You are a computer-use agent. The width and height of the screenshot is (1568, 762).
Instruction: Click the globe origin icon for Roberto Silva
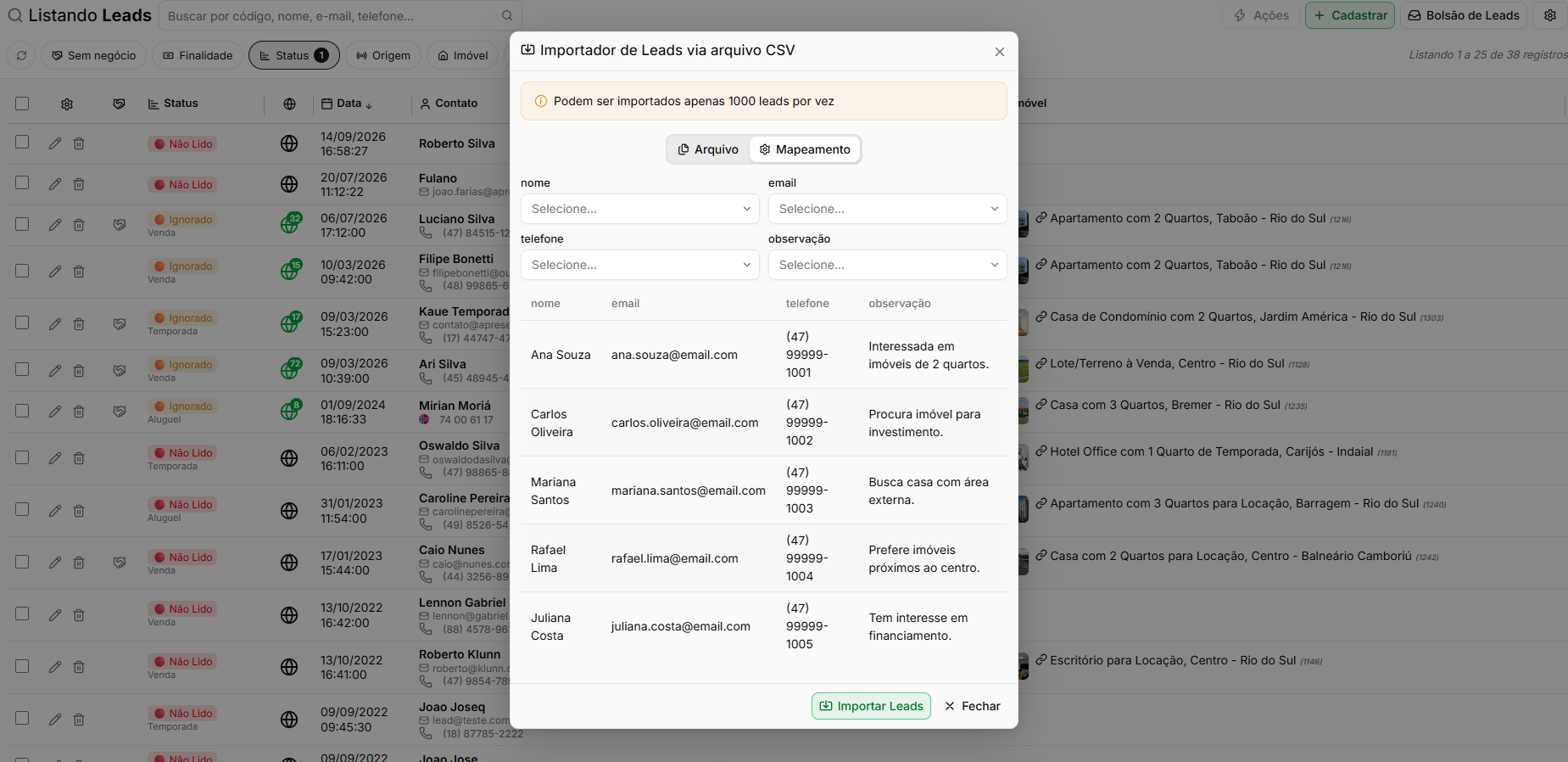tap(289, 143)
